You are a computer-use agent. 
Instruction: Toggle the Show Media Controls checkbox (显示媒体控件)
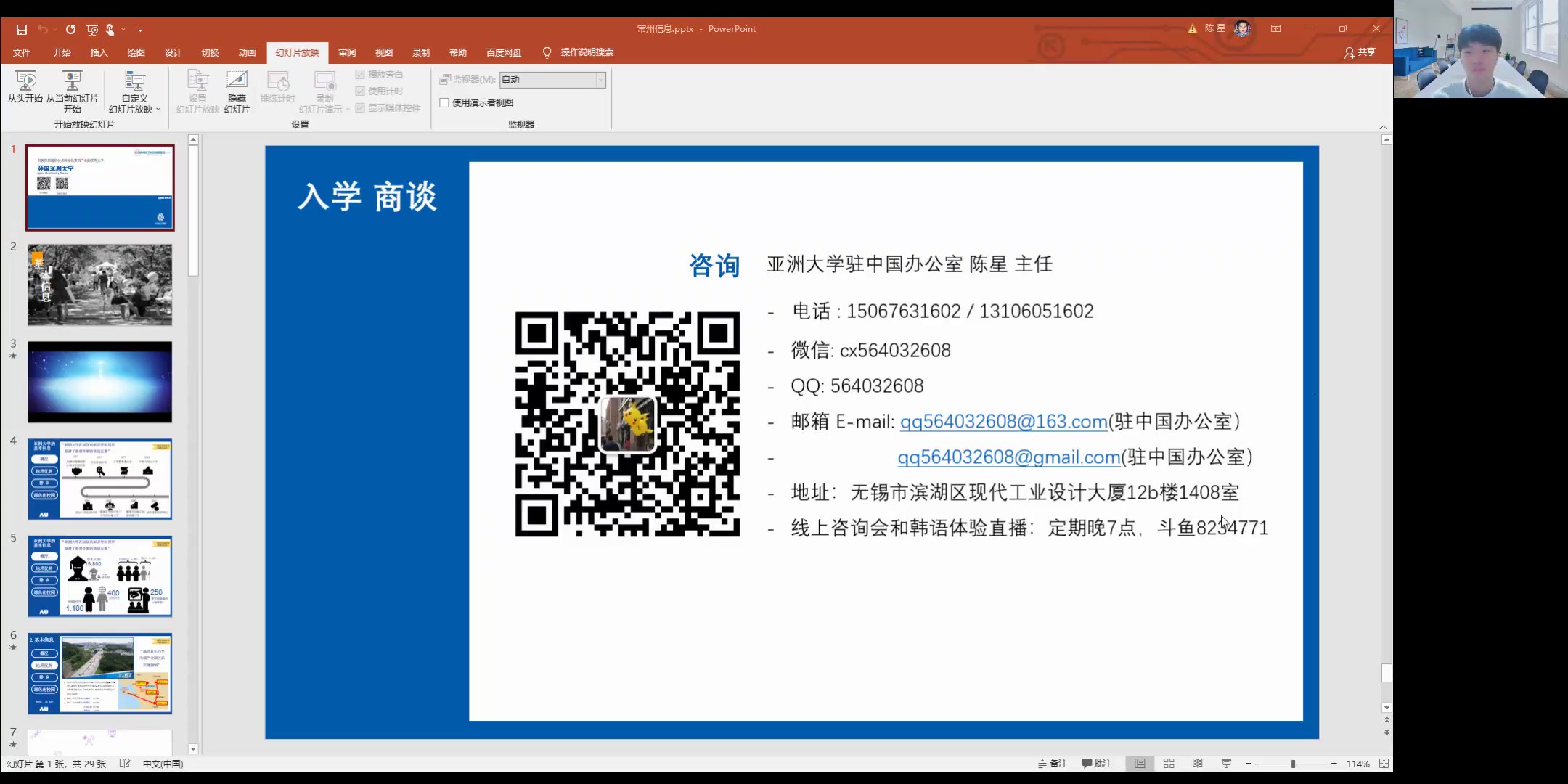point(388,108)
